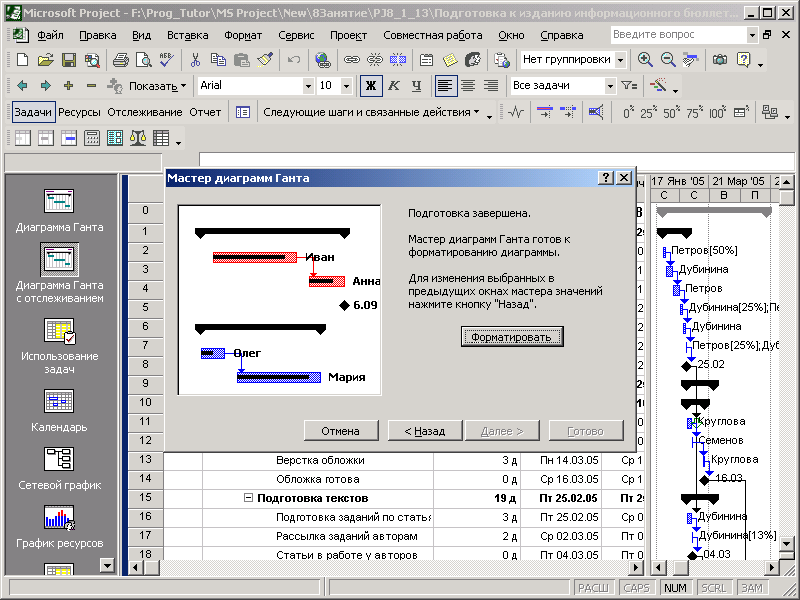The image size is (800, 600).
Task: Run the spelling check icon
Action: 166,60
